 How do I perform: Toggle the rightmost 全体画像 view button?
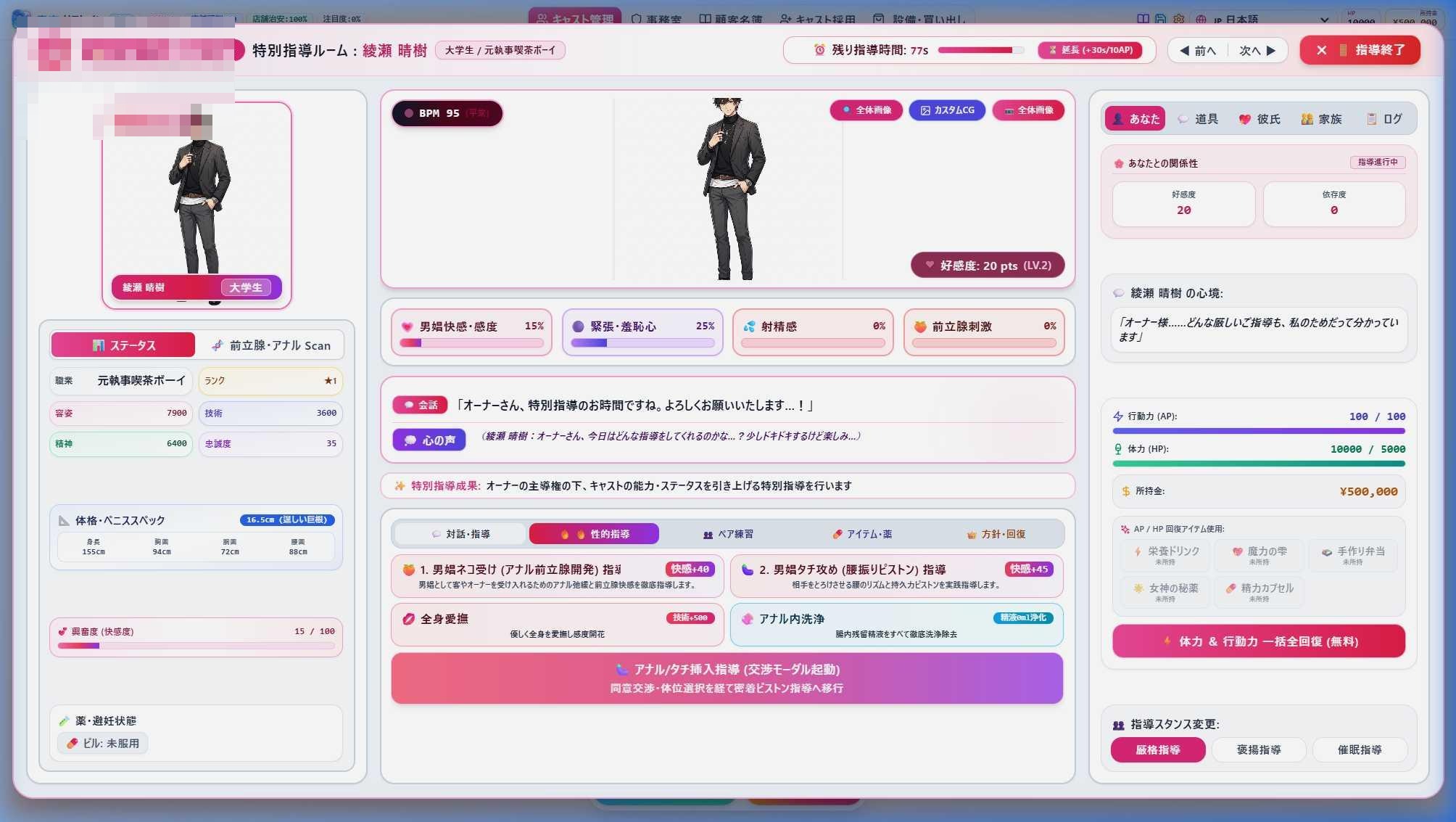click(x=1028, y=110)
